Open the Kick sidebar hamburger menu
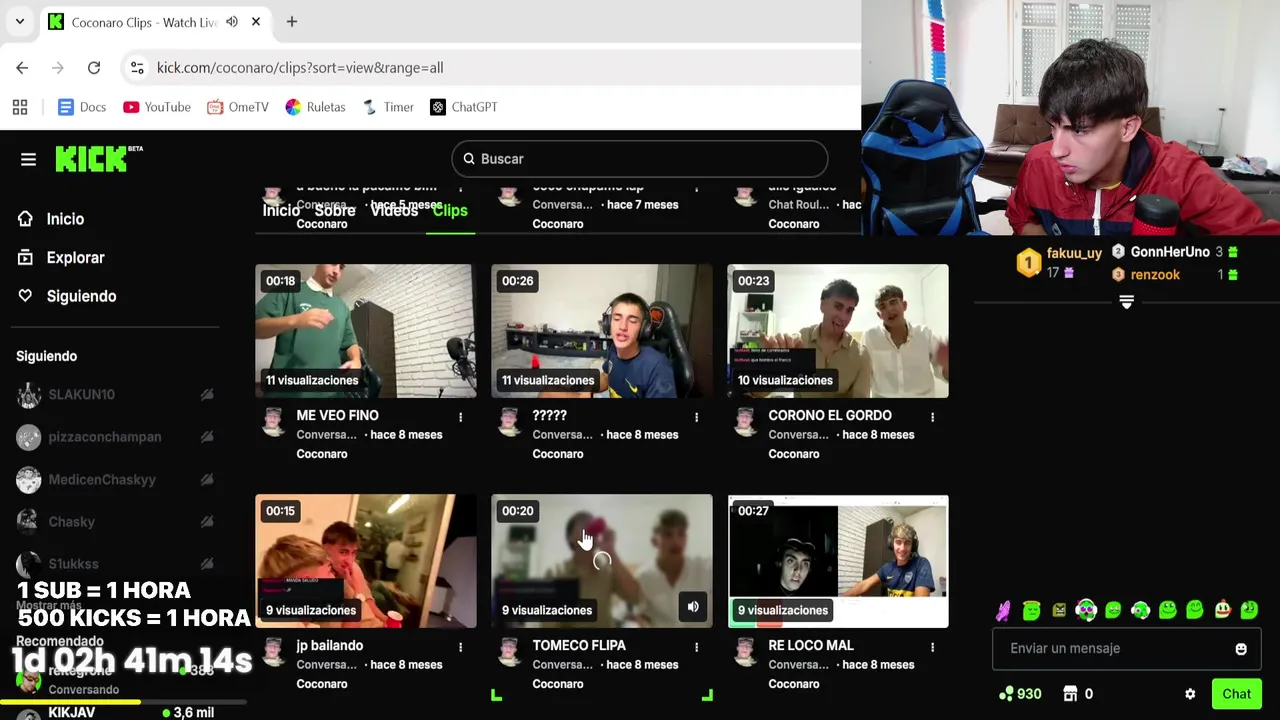This screenshot has height=720, width=1280. (x=28, y=159)
